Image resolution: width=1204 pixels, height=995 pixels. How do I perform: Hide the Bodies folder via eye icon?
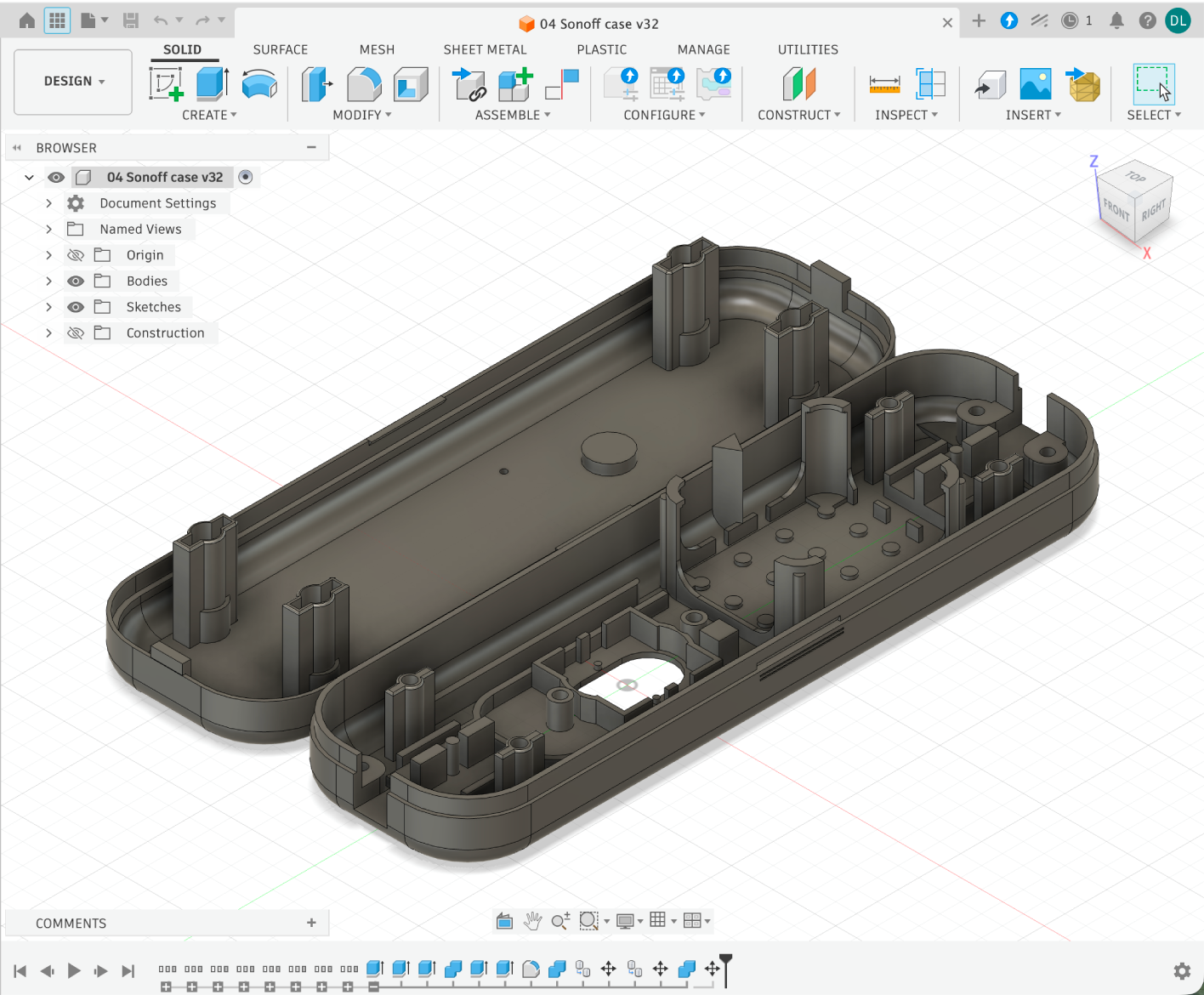point(76,281)
